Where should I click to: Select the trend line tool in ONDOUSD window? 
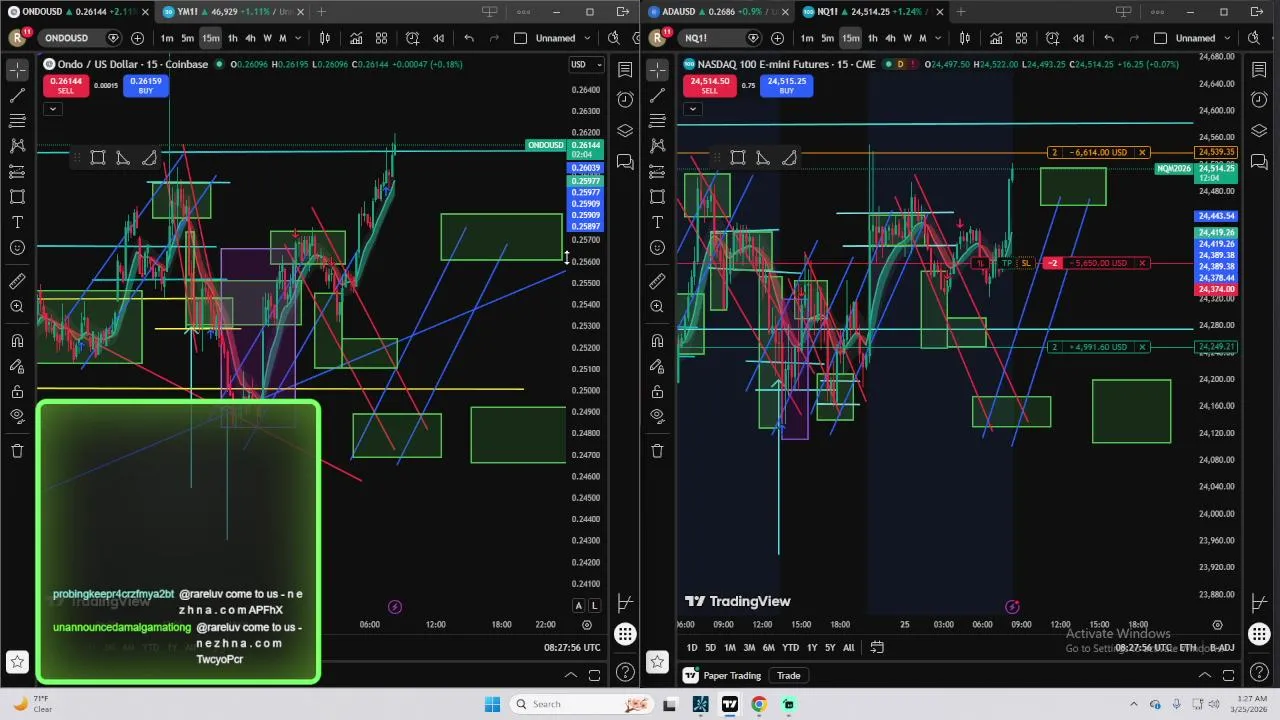point(17,96)
